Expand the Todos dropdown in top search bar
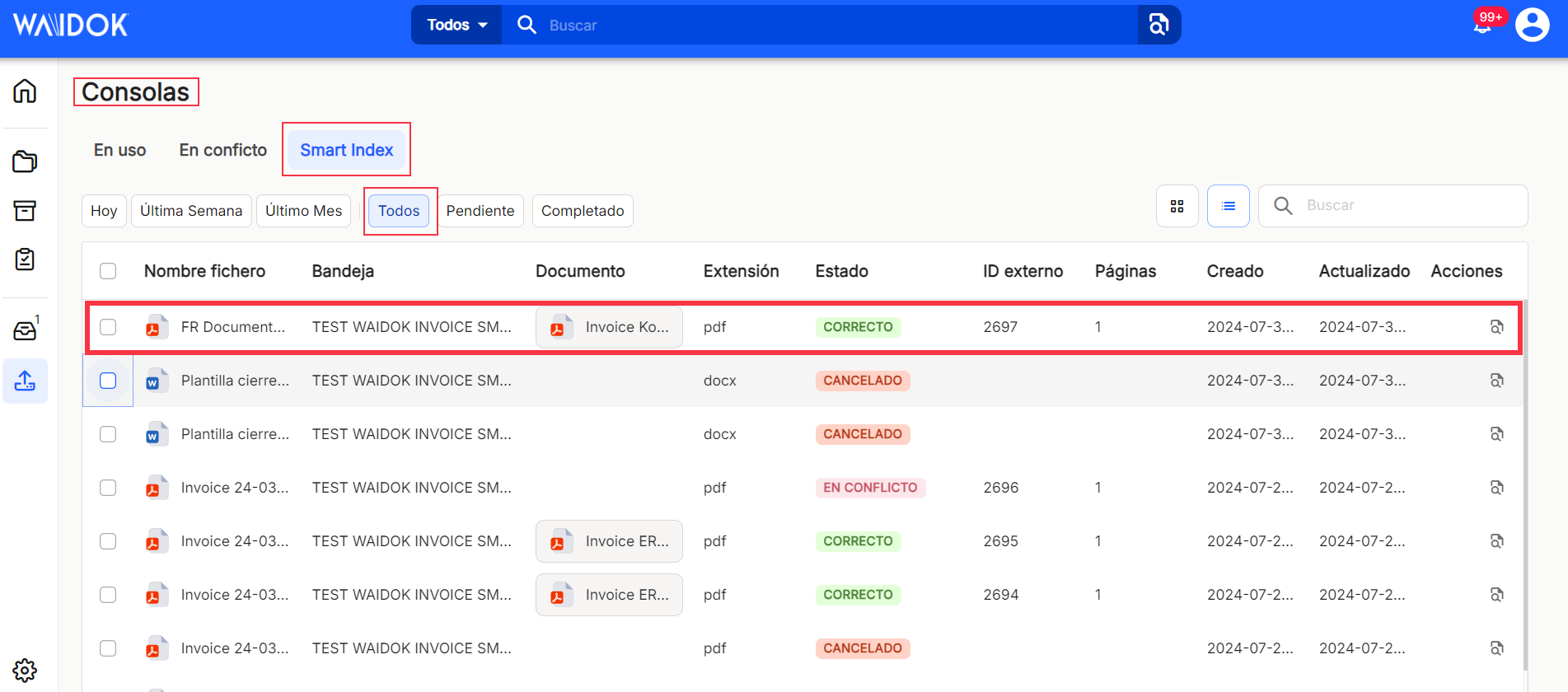The height and width of the screenshot is (692, 1568). 456,25
